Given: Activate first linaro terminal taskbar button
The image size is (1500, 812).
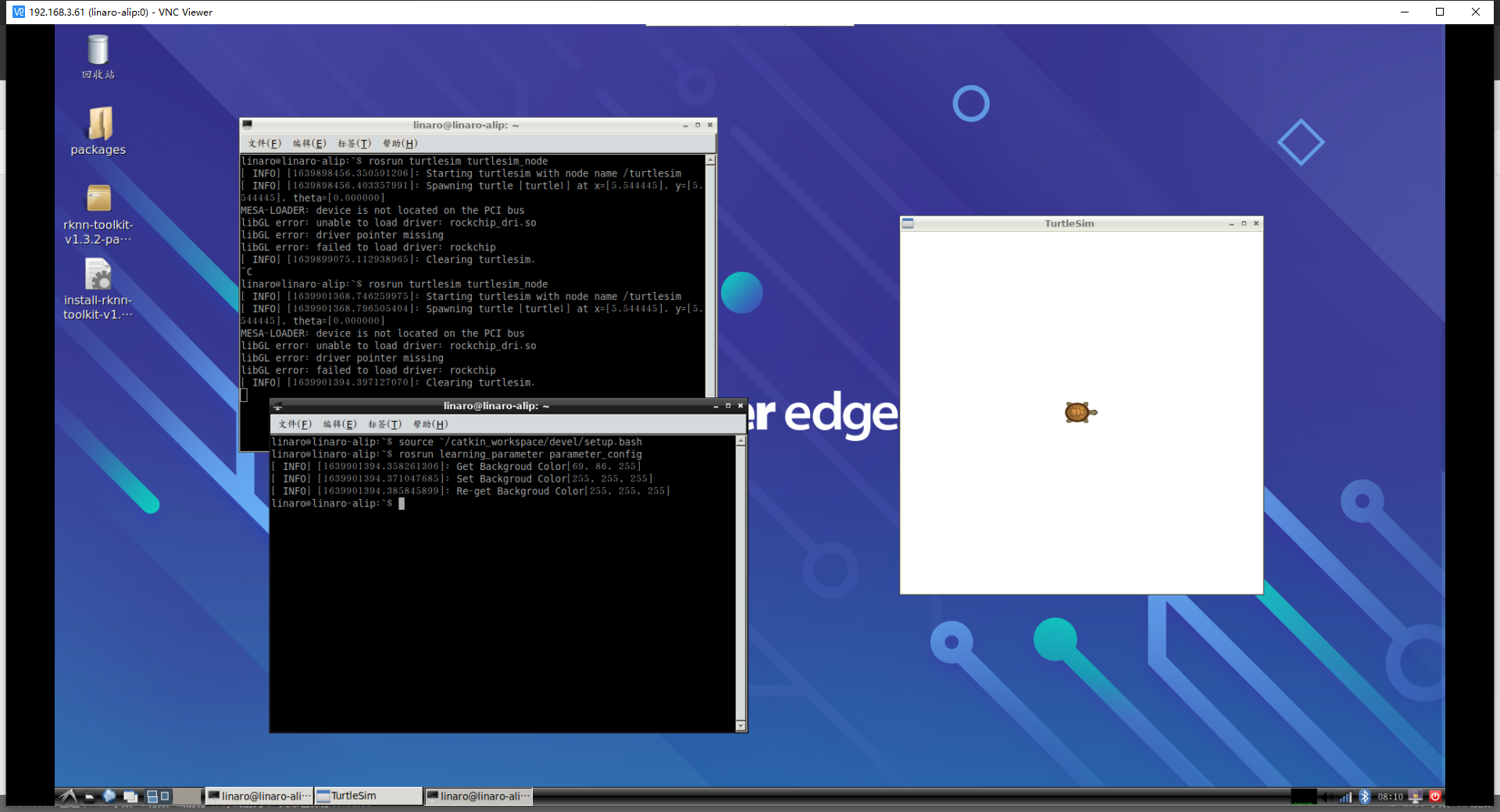Looking at the screenshot, I should pyautogui.click(x=259, y=796).
